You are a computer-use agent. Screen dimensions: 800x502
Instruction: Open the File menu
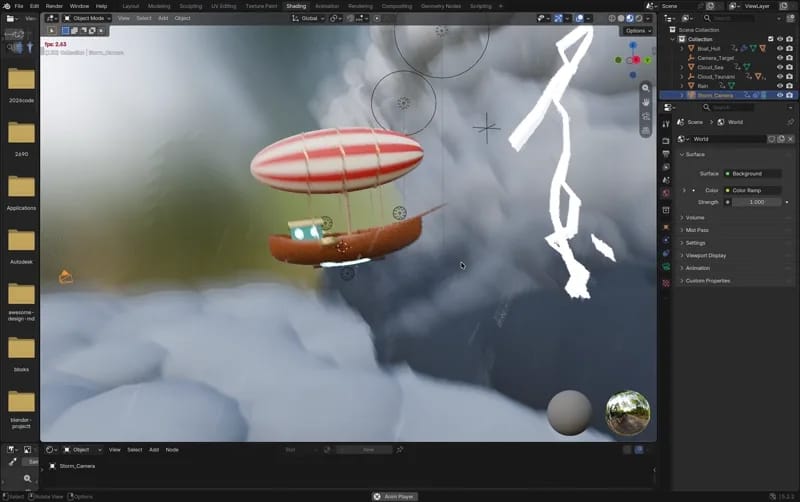[19, 6]
